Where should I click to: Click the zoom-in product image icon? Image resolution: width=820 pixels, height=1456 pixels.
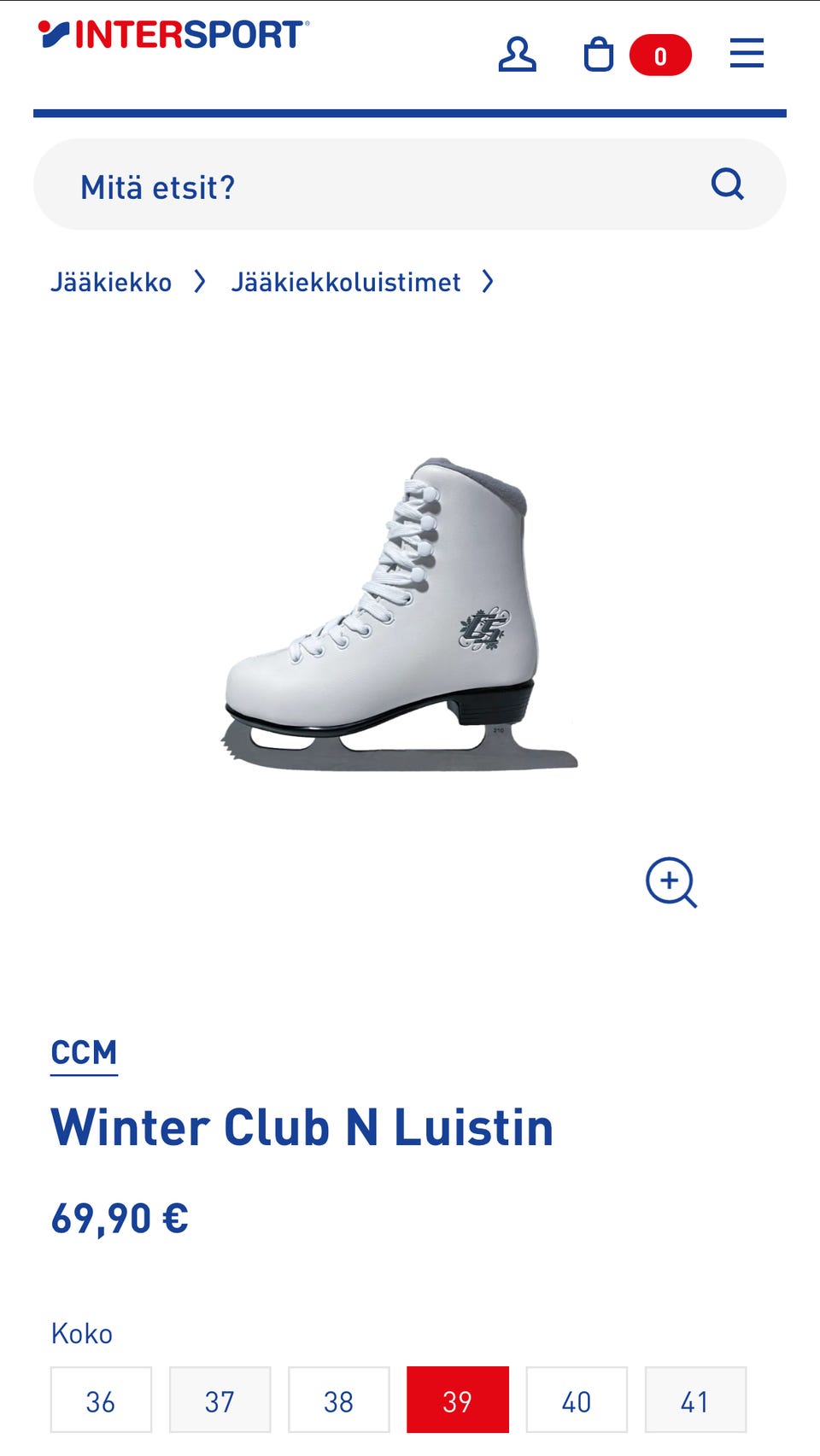click(671, 882)
